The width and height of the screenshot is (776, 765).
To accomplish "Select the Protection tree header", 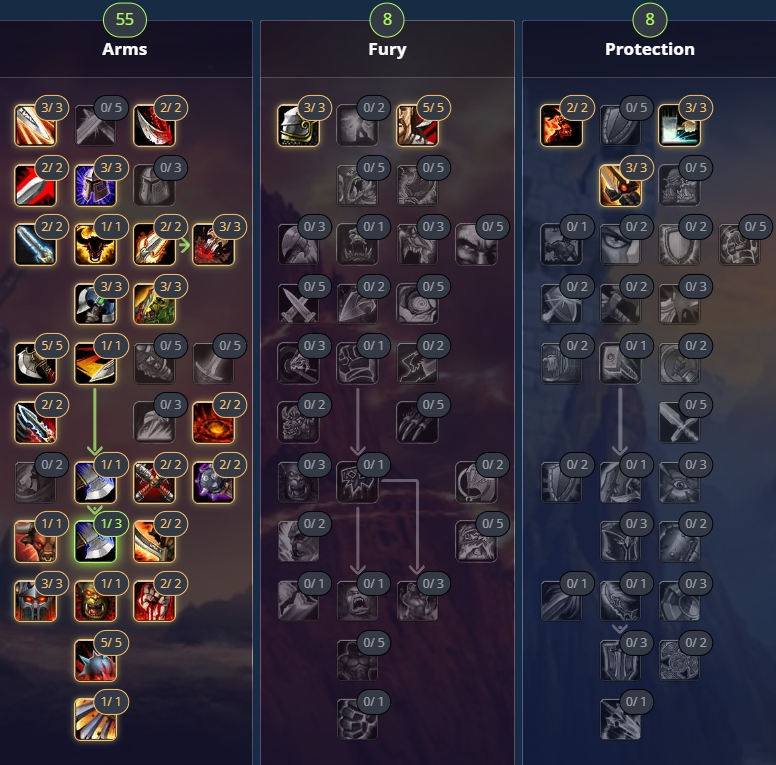I will click(650, 49).
